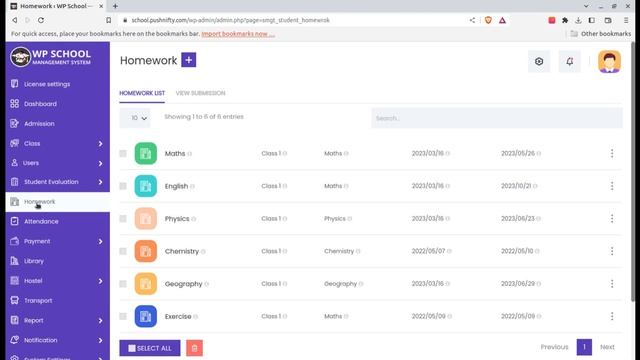This screenshot has height=360, width=640.
Task: Select the Transport bus icon
Action: pyautogui.click(x=15, y=300)
